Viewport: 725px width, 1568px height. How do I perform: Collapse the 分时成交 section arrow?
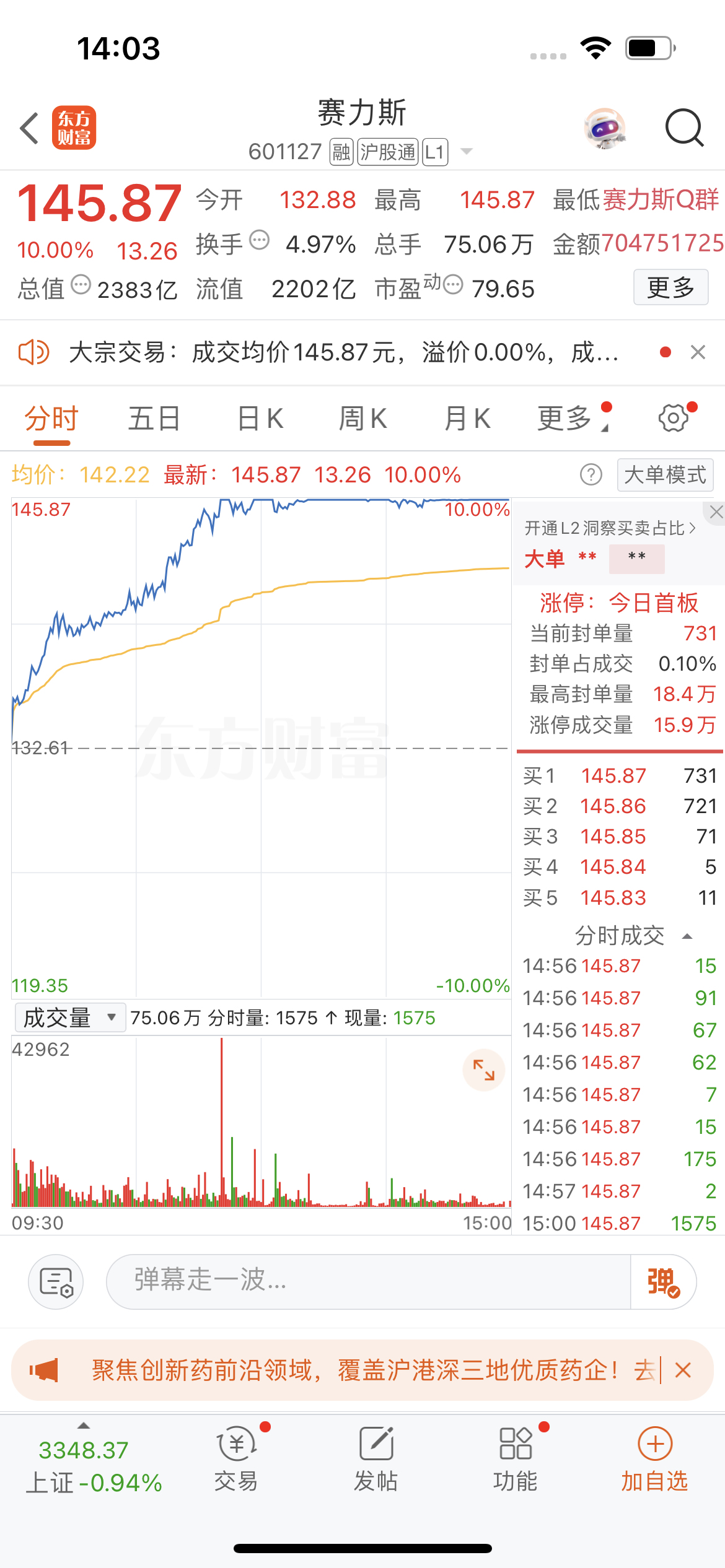(x=687, y=936)
